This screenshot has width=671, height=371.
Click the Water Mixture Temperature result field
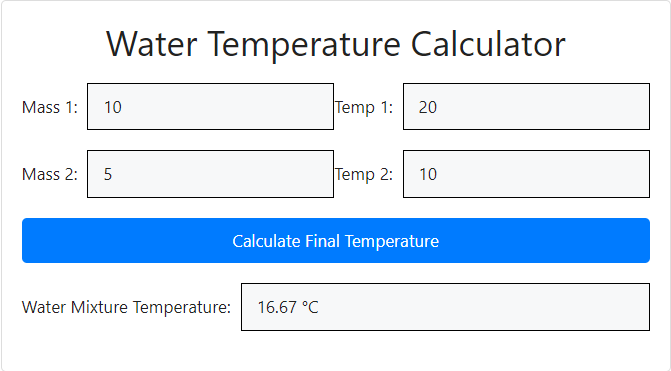tap(445, 307)
